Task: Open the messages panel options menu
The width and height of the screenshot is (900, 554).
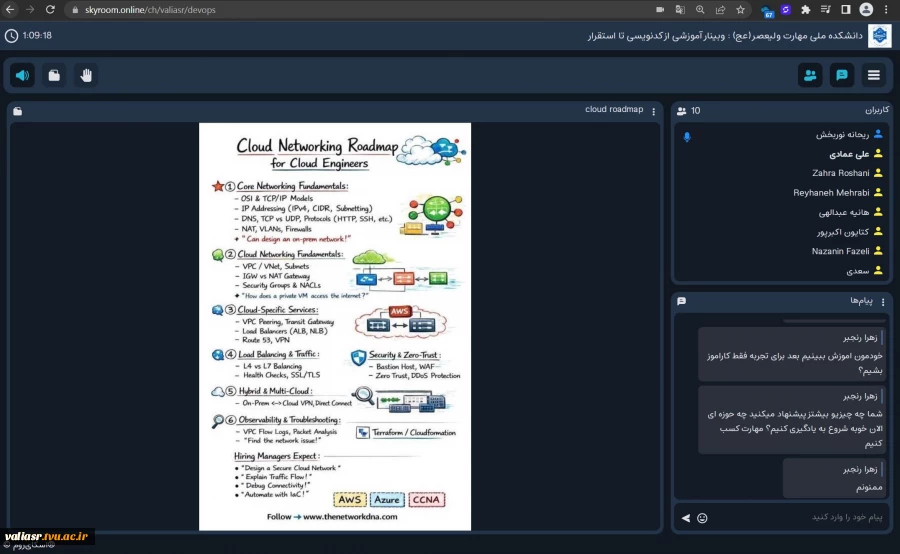Action: point(883,302)
